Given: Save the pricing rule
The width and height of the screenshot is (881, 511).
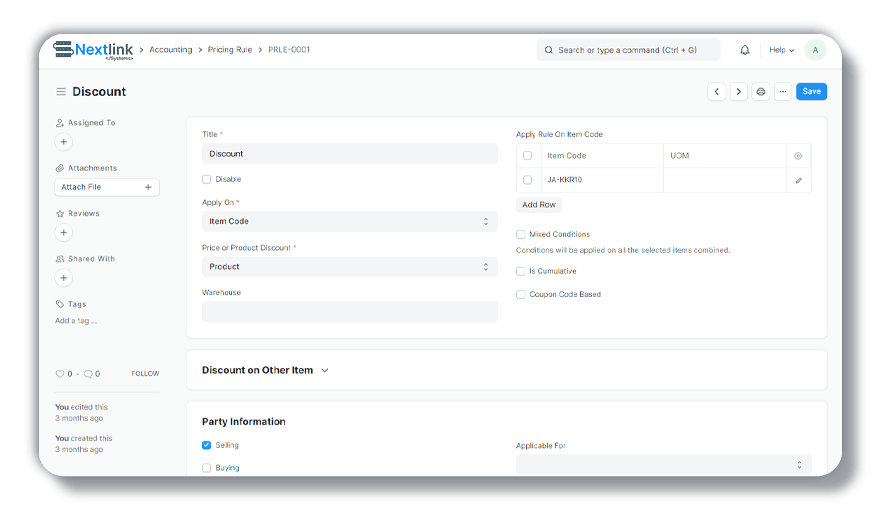Looking at the screenshot, I should (x=811, y=92).
